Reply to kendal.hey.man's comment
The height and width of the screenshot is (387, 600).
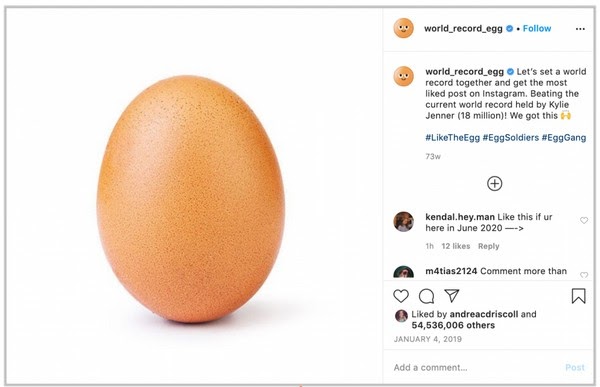tap(488, 246)
